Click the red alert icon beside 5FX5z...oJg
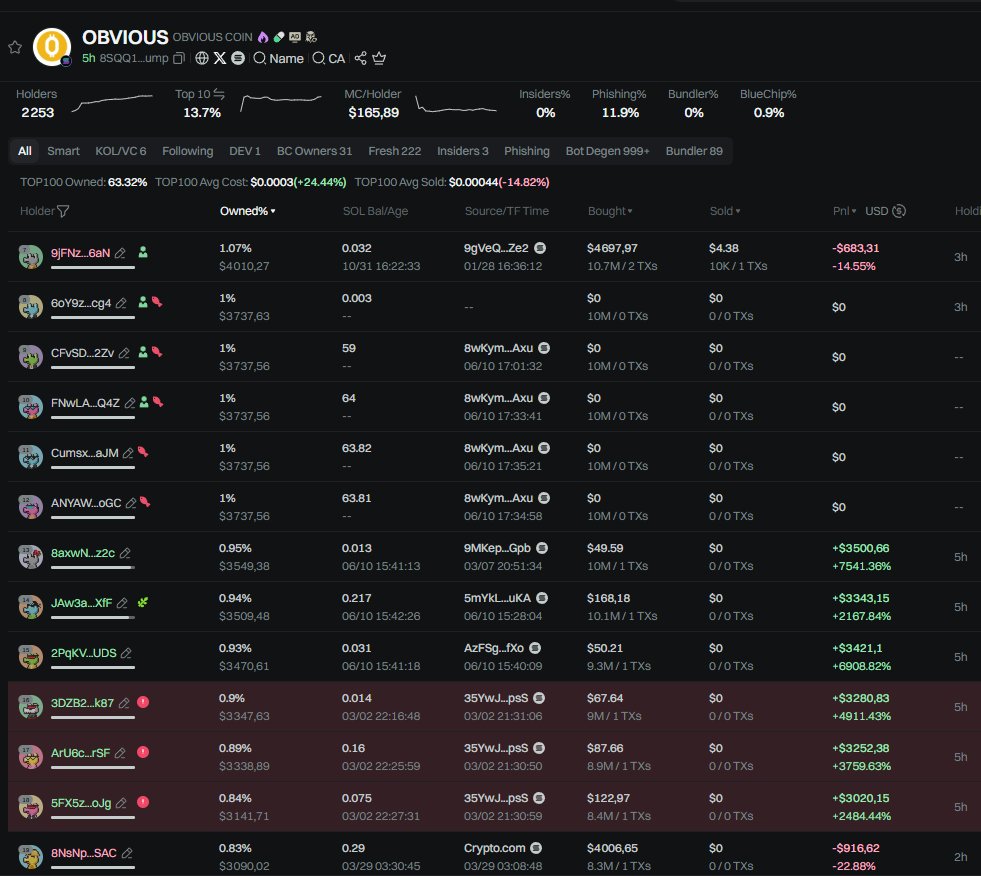The image size is (981, 876). [x=143, y=802]
